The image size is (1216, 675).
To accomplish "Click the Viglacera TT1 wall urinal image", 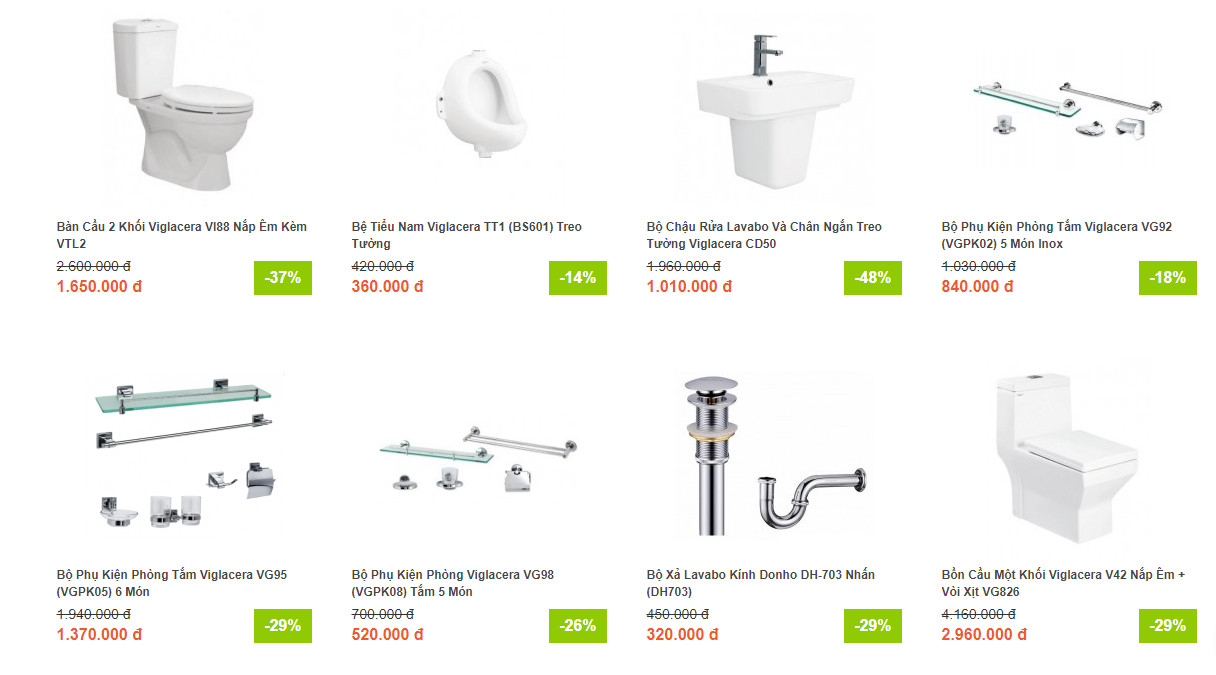I will 478,105.
